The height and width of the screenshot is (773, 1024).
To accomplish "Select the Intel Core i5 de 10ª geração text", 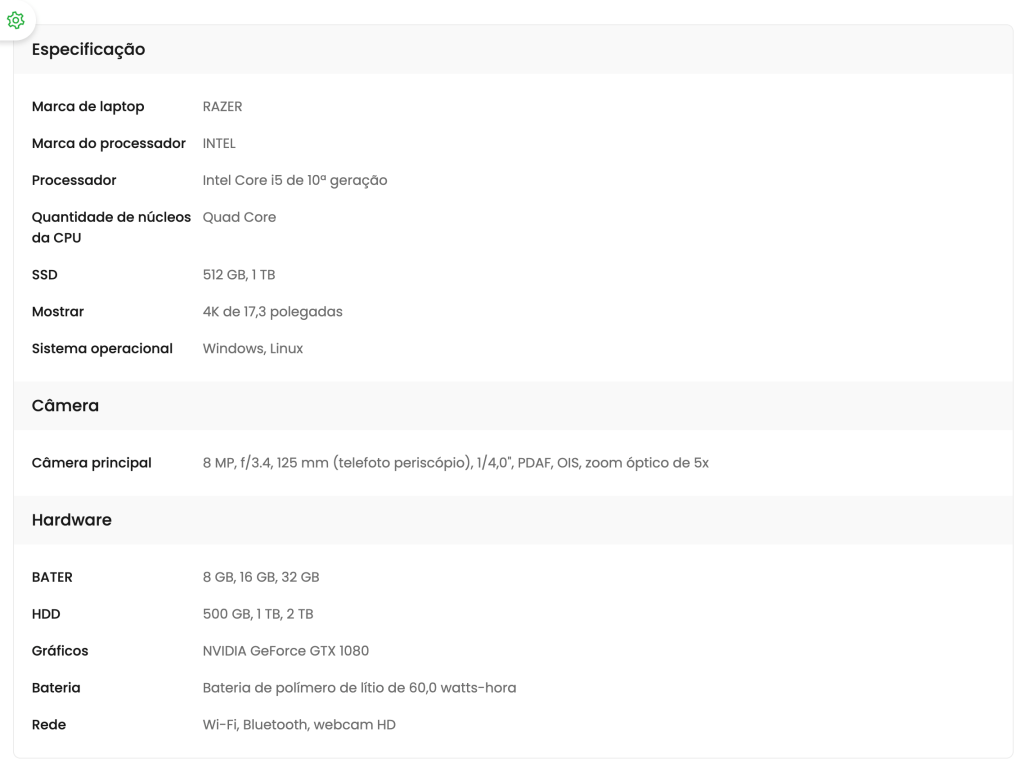I will [295, 180].
